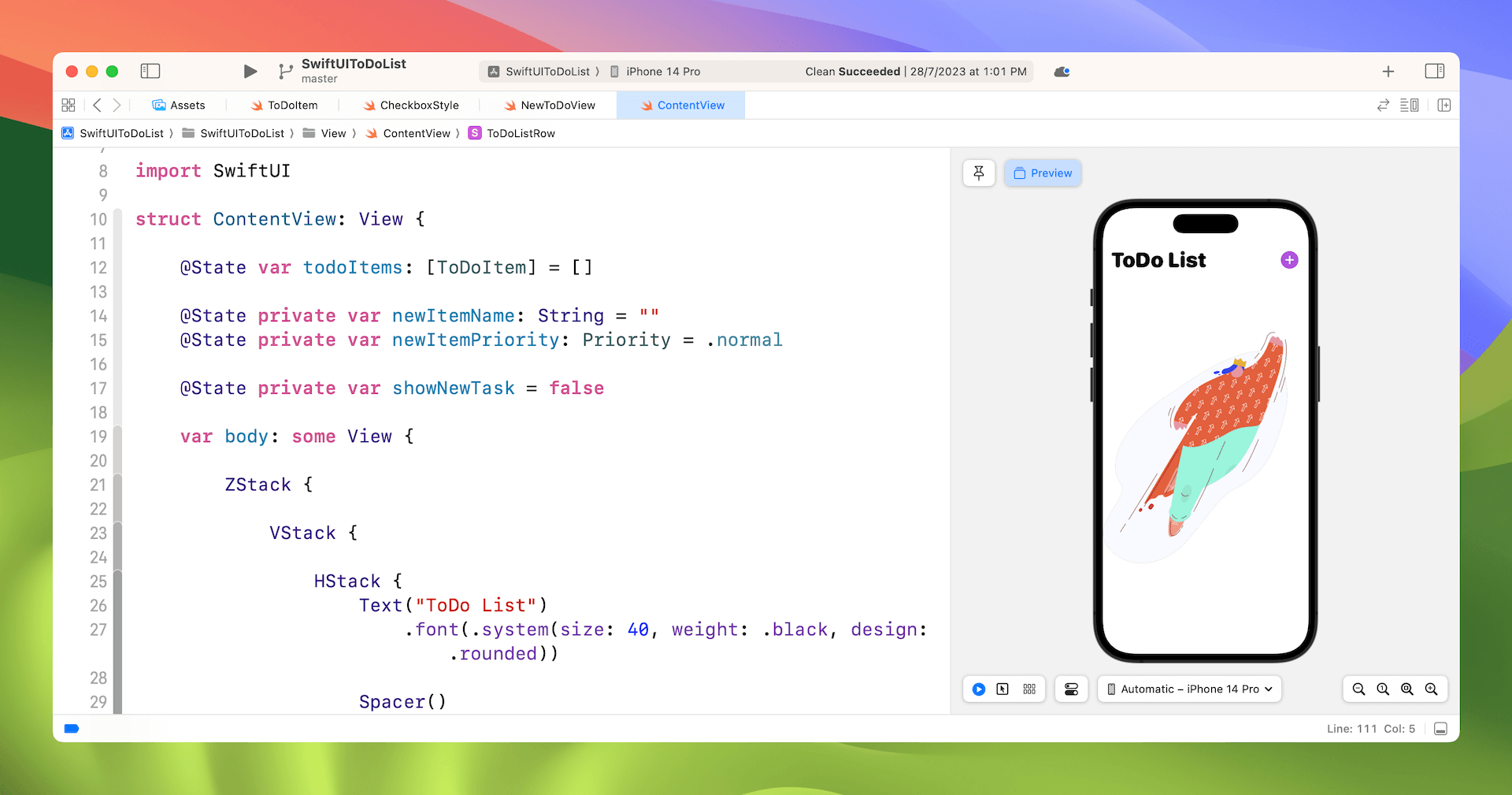Toggle the debug area at bottom right
The height and width of the screenshot is (795, 1512).
point(1440,729)
